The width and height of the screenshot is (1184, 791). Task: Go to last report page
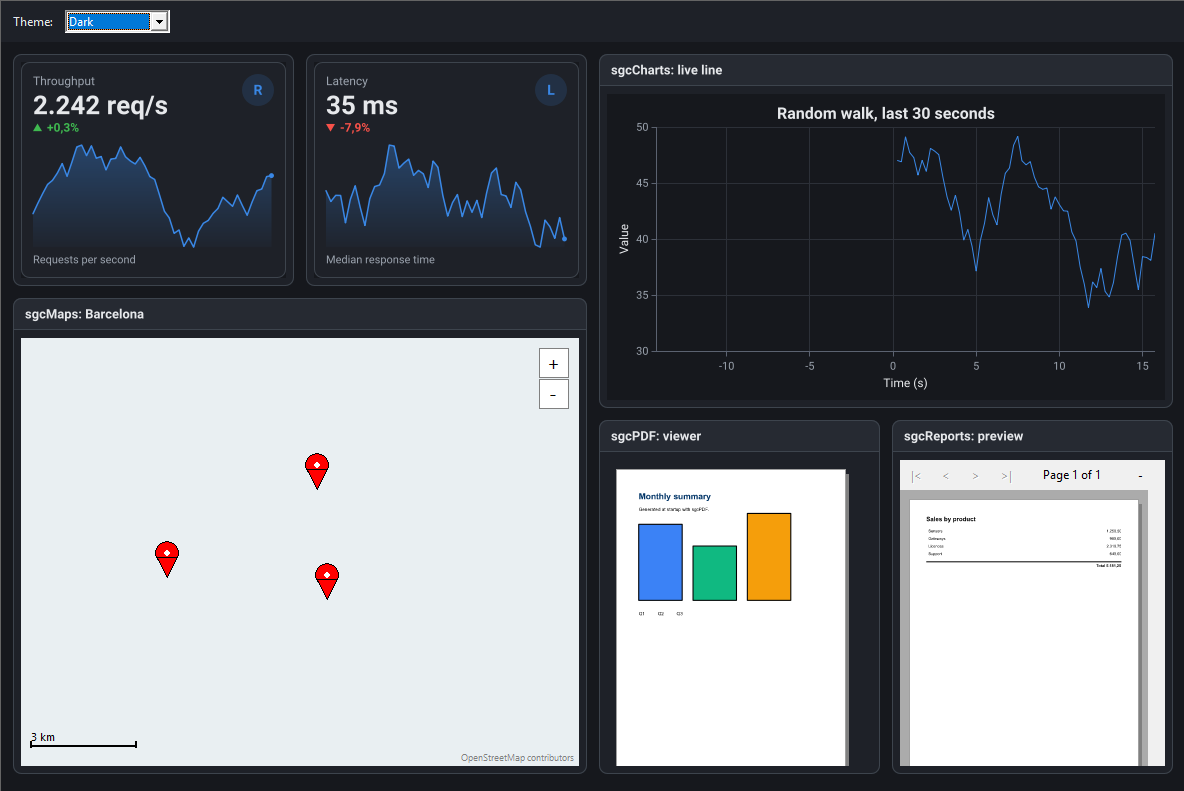click(1006, 476)
